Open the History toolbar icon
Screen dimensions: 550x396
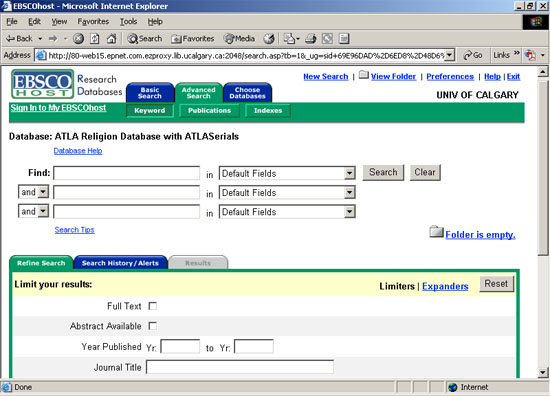[x=269, y=39]
